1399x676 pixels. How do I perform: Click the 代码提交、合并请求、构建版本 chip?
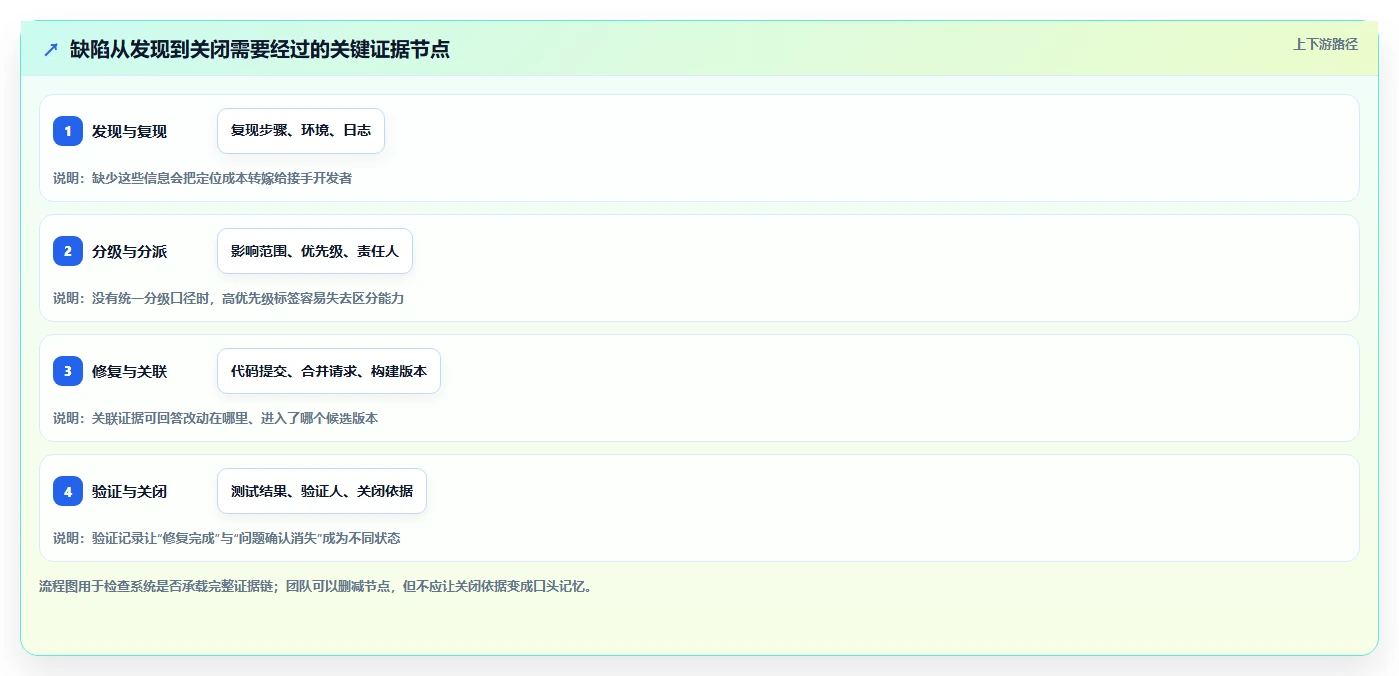coord(329,371)
